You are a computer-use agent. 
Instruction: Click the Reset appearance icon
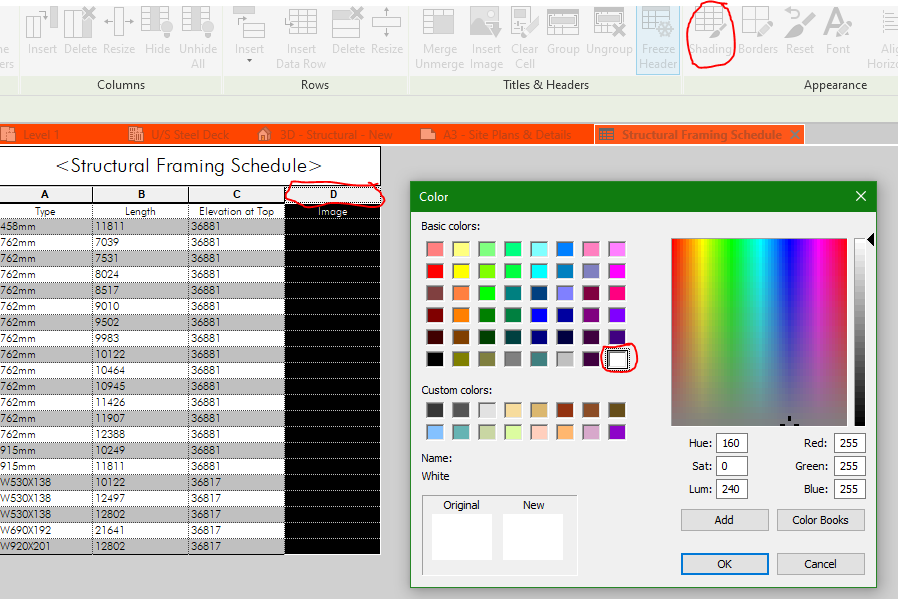pos(799,23)
